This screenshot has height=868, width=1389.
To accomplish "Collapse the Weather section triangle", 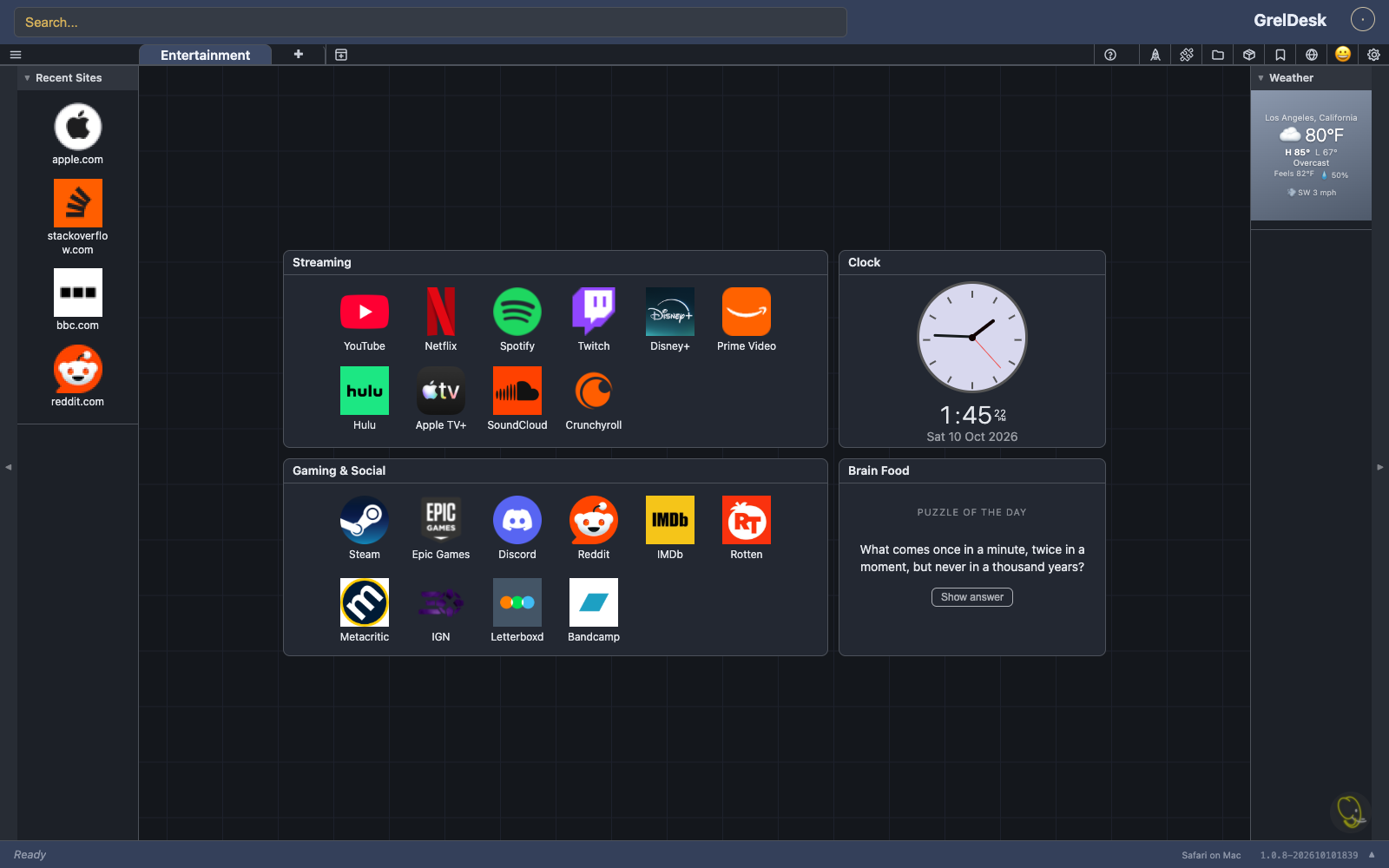I will pyautogui.click(x=1261, y=78).
